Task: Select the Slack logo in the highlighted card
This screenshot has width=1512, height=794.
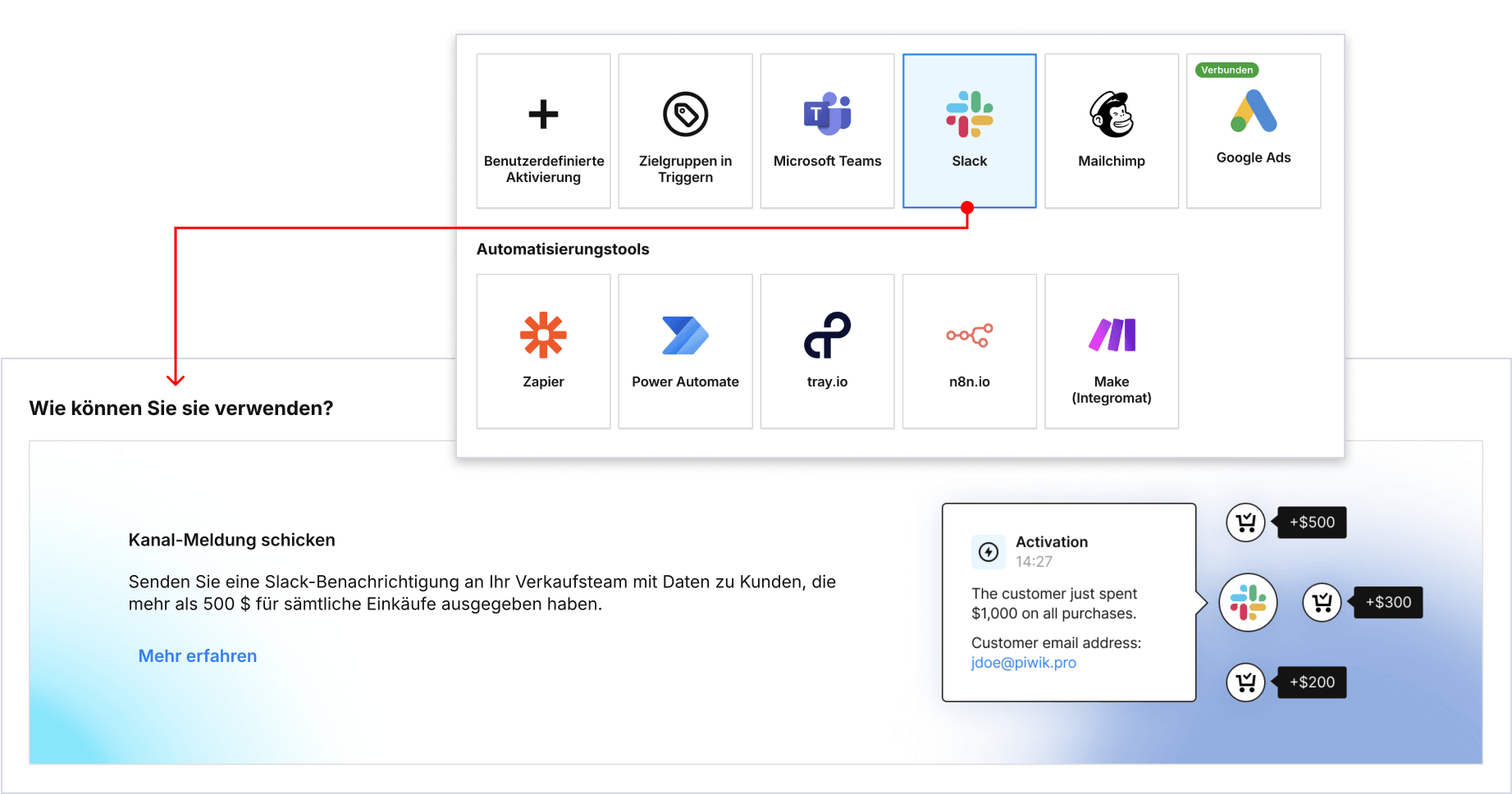Action: (x=969, y=114)
